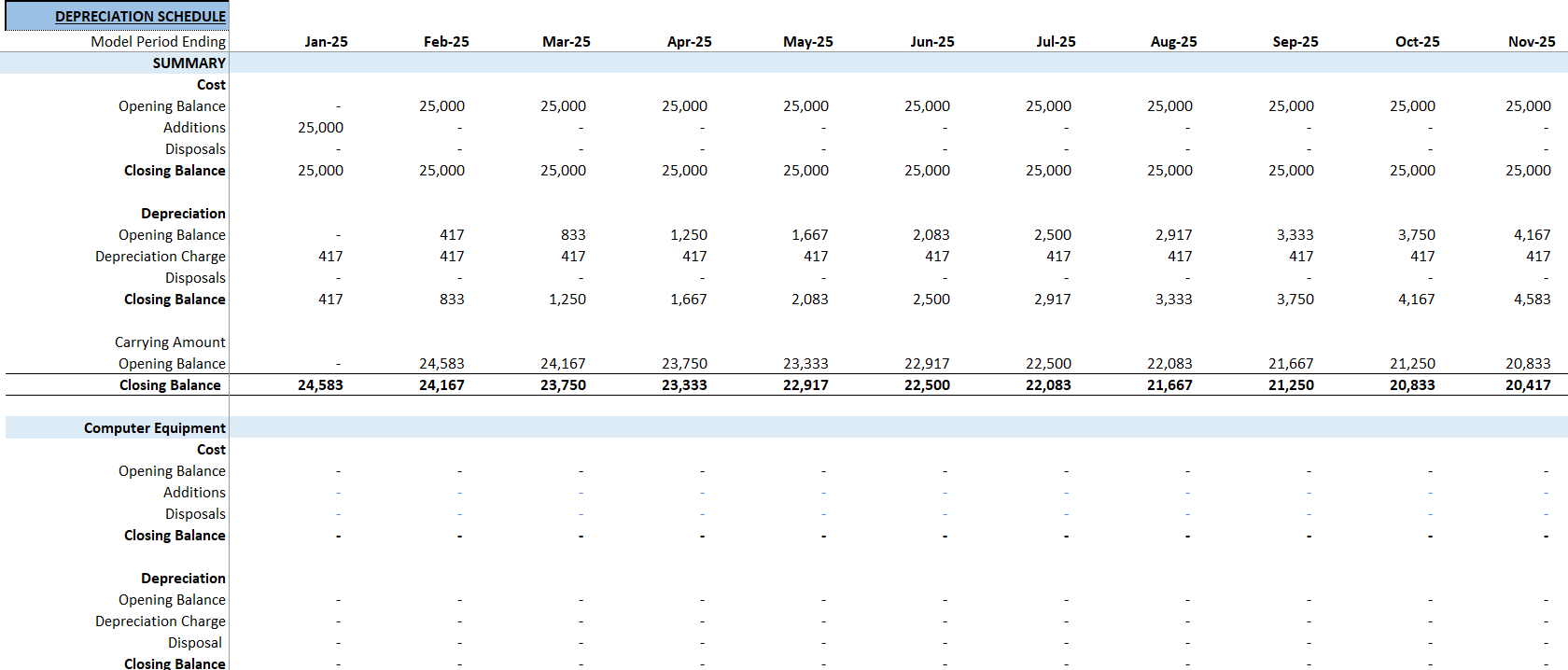Image resolution: width=1568 pixels, height=670 pixels.
Task: Select Mar-25 Depreciation Closing Balance 1,250
Action: click(567, 300)
